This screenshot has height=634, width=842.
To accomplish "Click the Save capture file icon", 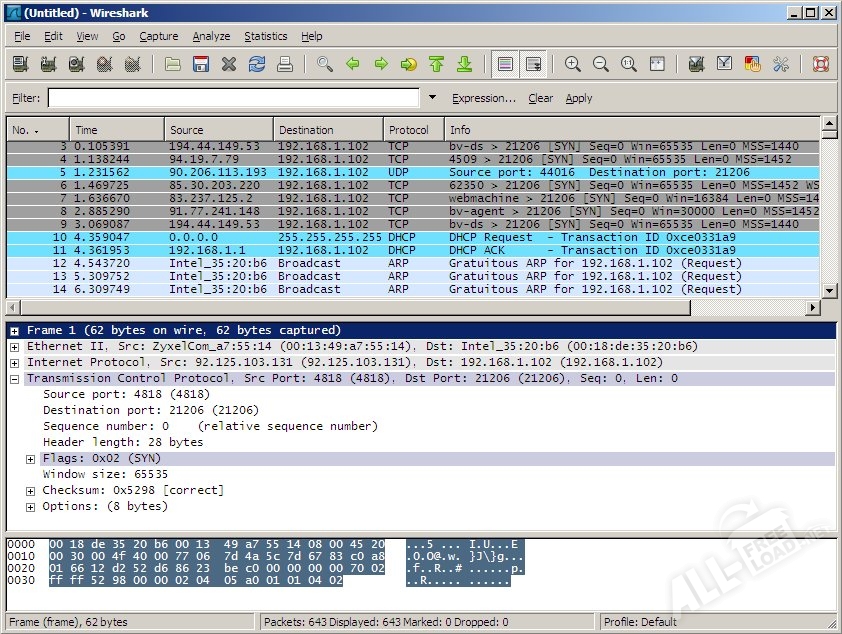I will click(x=200, y=64).
